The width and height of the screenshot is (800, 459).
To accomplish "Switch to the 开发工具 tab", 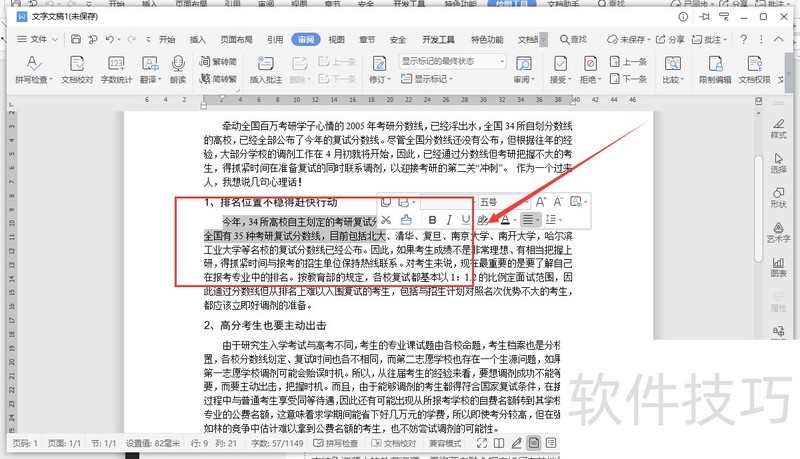I will point(438,39).
